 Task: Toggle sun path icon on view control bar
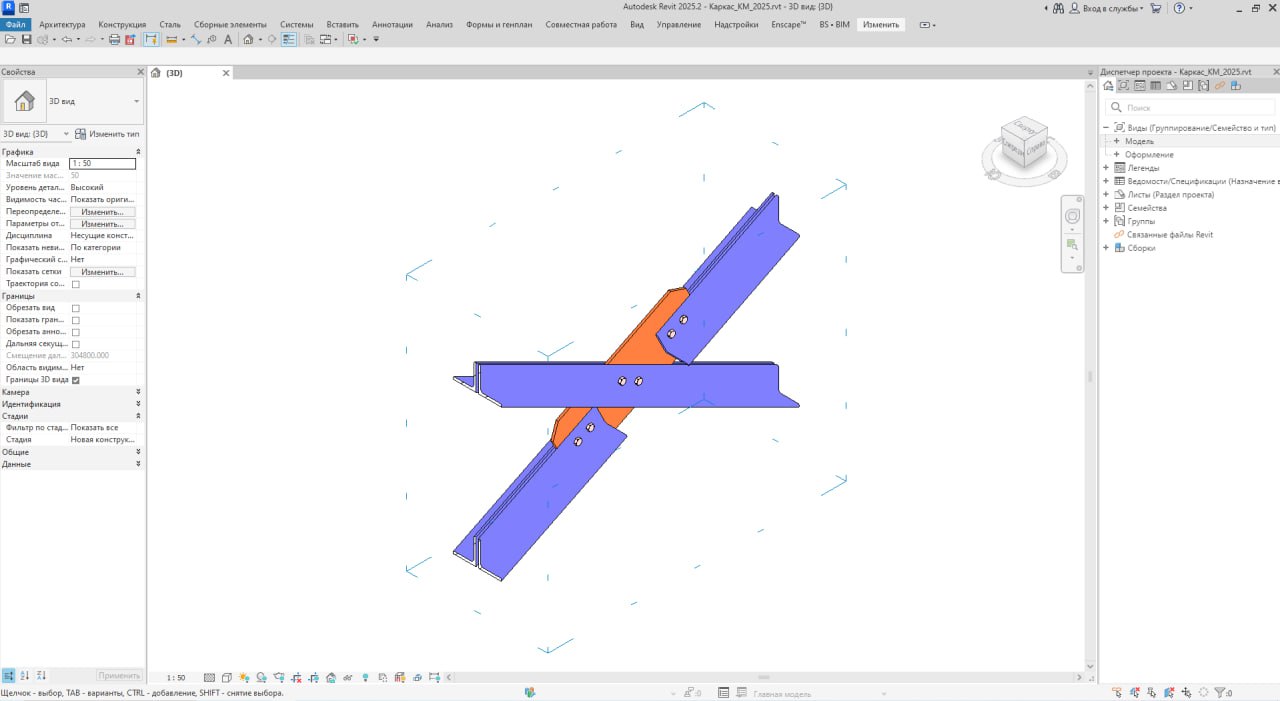[x=244, y=677]
